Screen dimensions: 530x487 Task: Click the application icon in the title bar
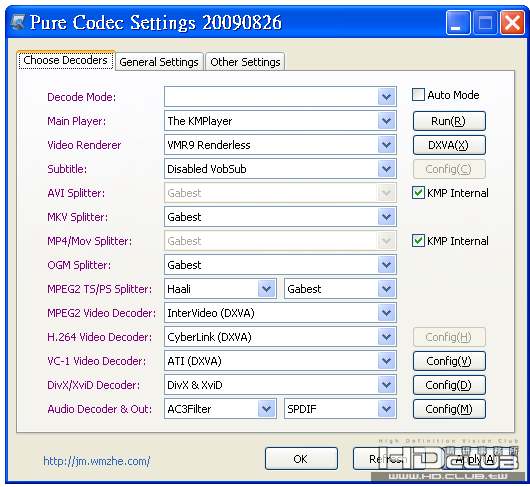(18, 22)
